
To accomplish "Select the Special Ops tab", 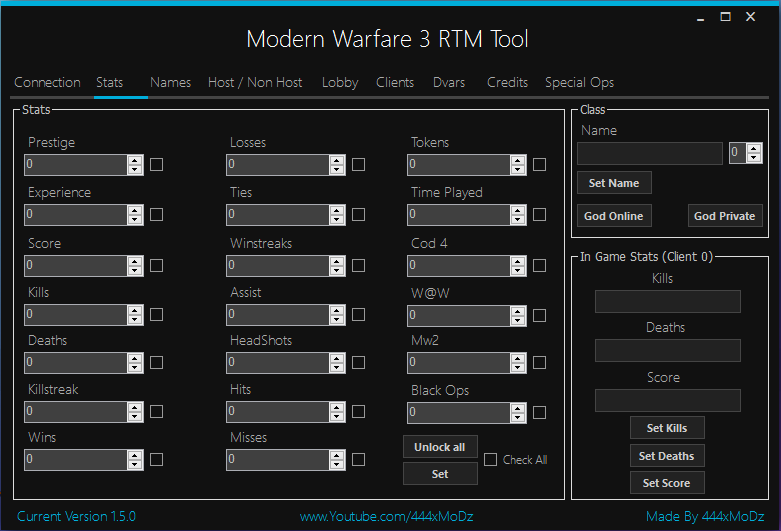I will 579,82.
